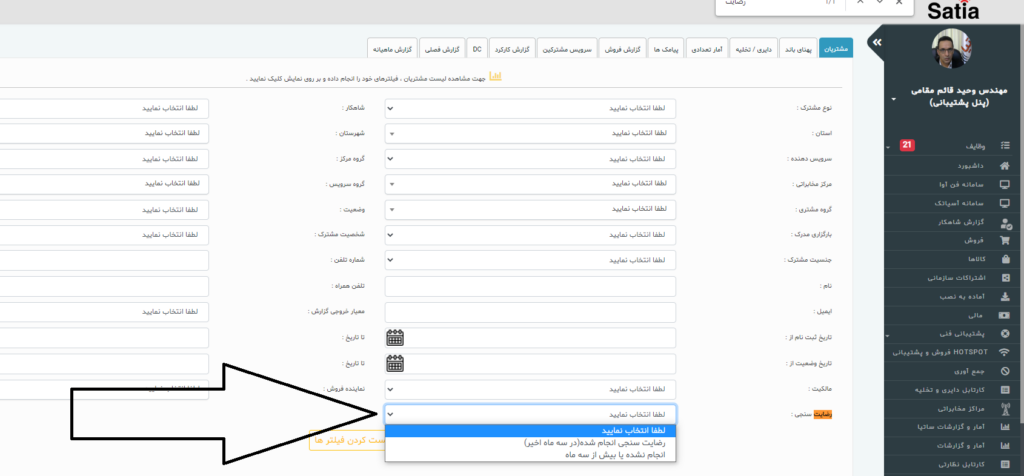This screenshot has height=476, width=1024.
Task: Open calendar icon for تاریخ وضعیت از
Action: (x=395, y=363)
